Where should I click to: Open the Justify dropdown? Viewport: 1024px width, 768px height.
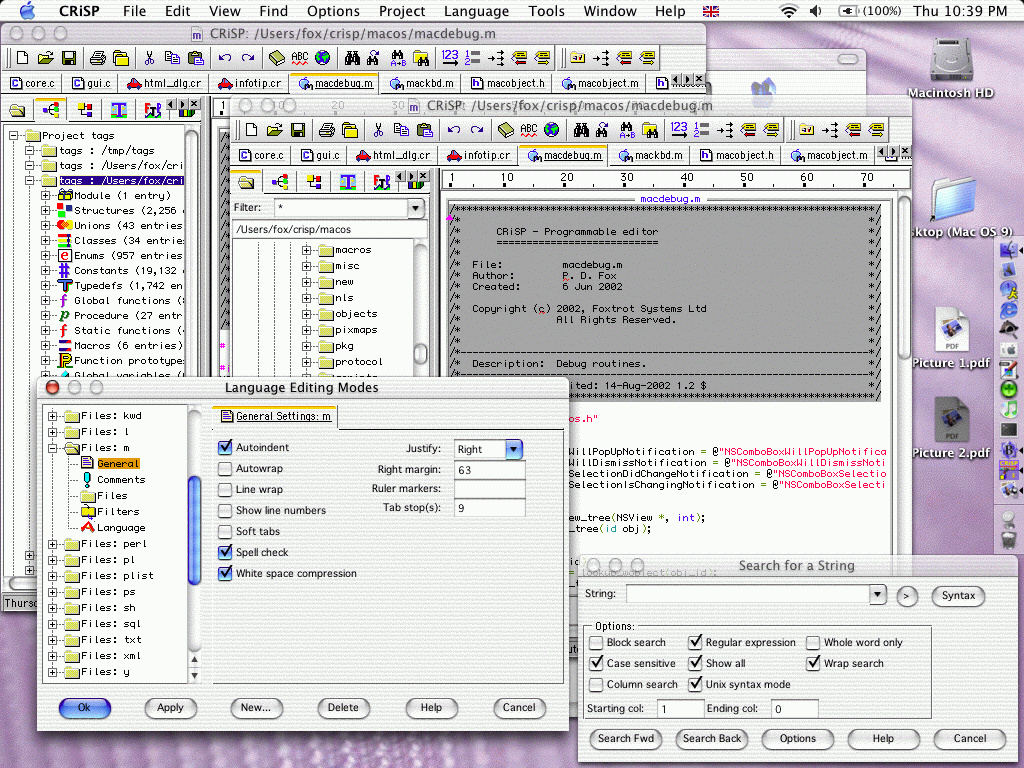coord(514,449)
